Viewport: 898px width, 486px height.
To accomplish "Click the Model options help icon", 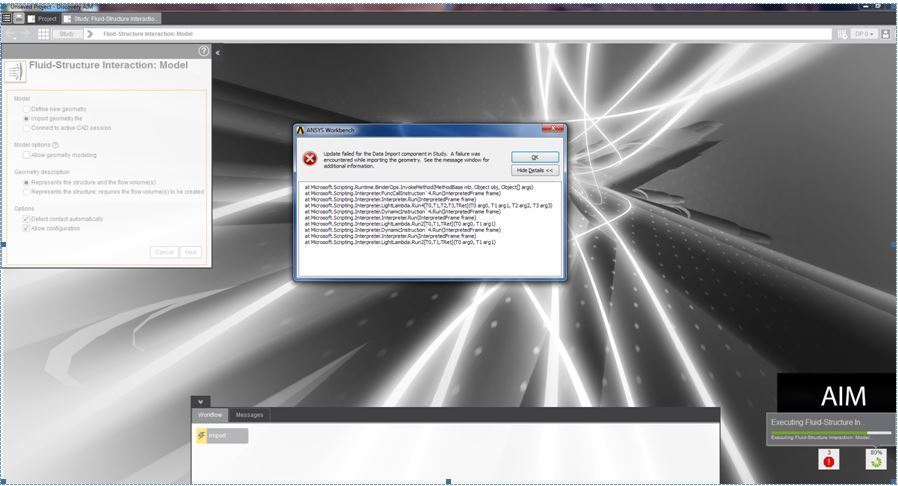I will pyautogui.click(x=56, y=145).
